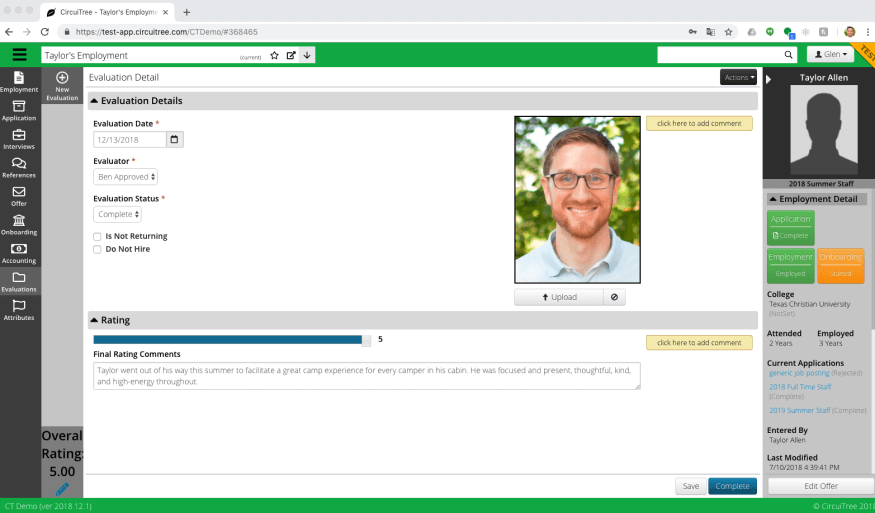Image resolution: width=875 pixels, height=513 pixels.
Task: Click the New Evaluation plus icon
Action: click(x=62, y=78)
